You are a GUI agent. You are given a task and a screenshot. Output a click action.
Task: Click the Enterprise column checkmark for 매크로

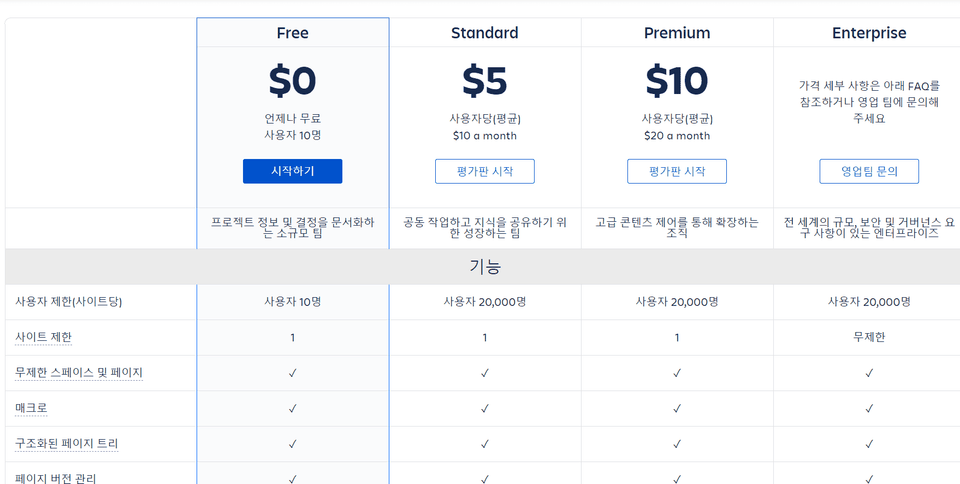(x=868, y=408)
